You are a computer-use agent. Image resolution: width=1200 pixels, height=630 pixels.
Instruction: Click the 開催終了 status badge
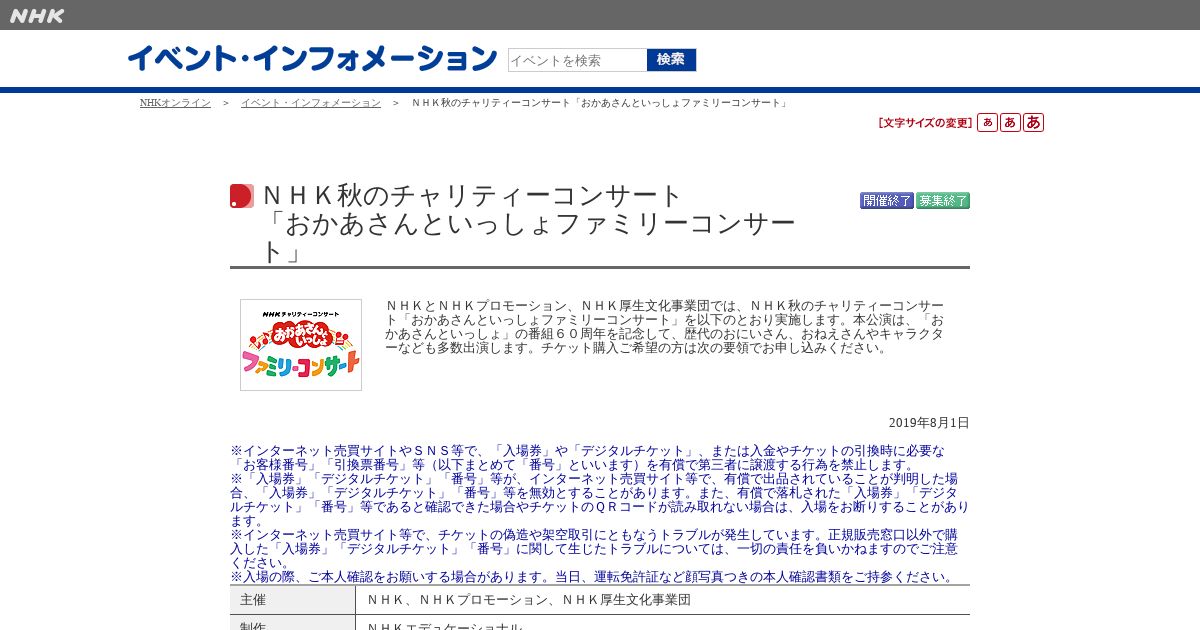tap(887, 201)
